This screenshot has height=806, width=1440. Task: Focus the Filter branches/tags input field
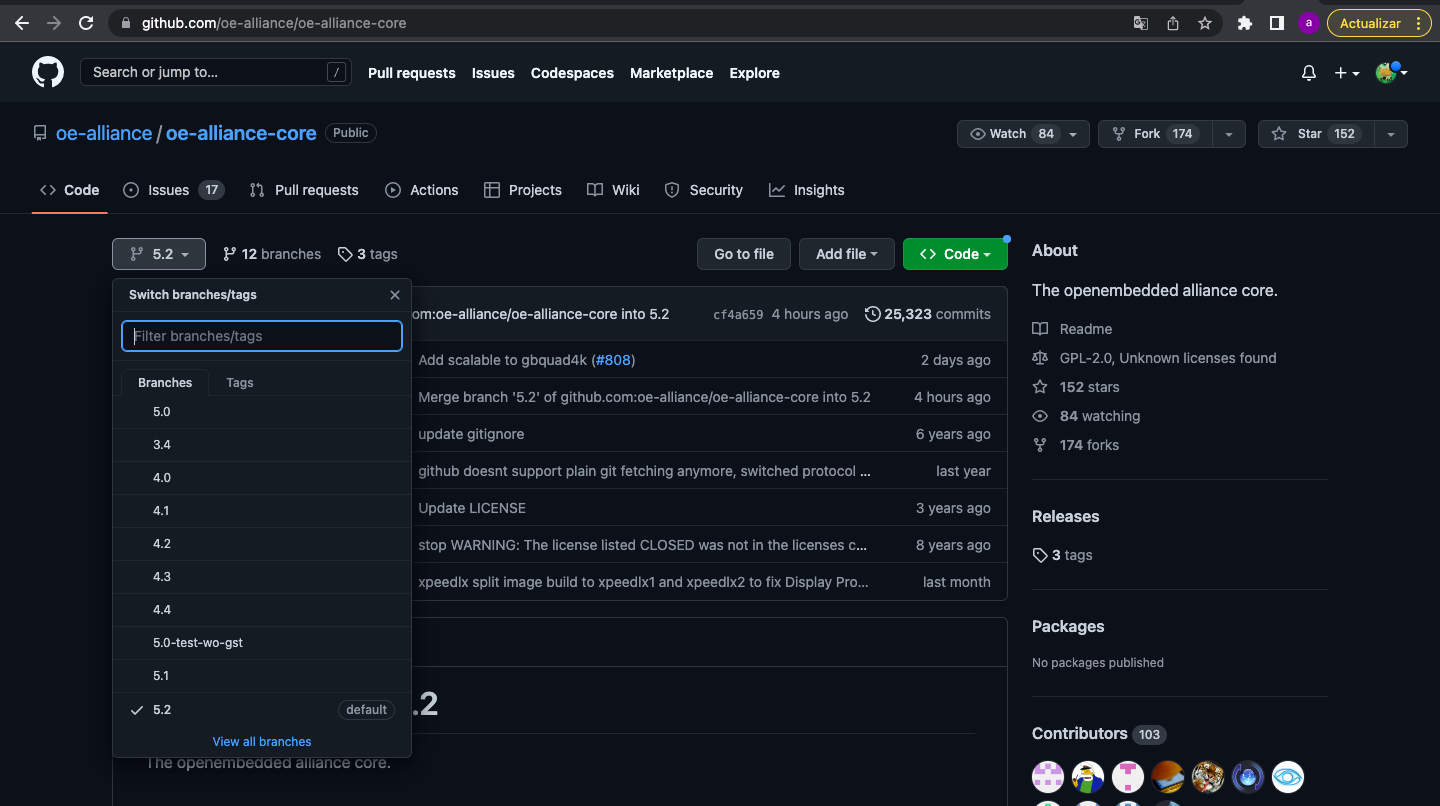pyautogui.click(x=262, y=336)
